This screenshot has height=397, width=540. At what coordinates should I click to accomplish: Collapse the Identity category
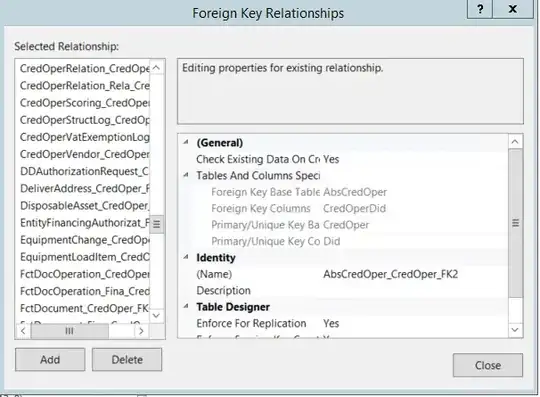click(186, 257)
